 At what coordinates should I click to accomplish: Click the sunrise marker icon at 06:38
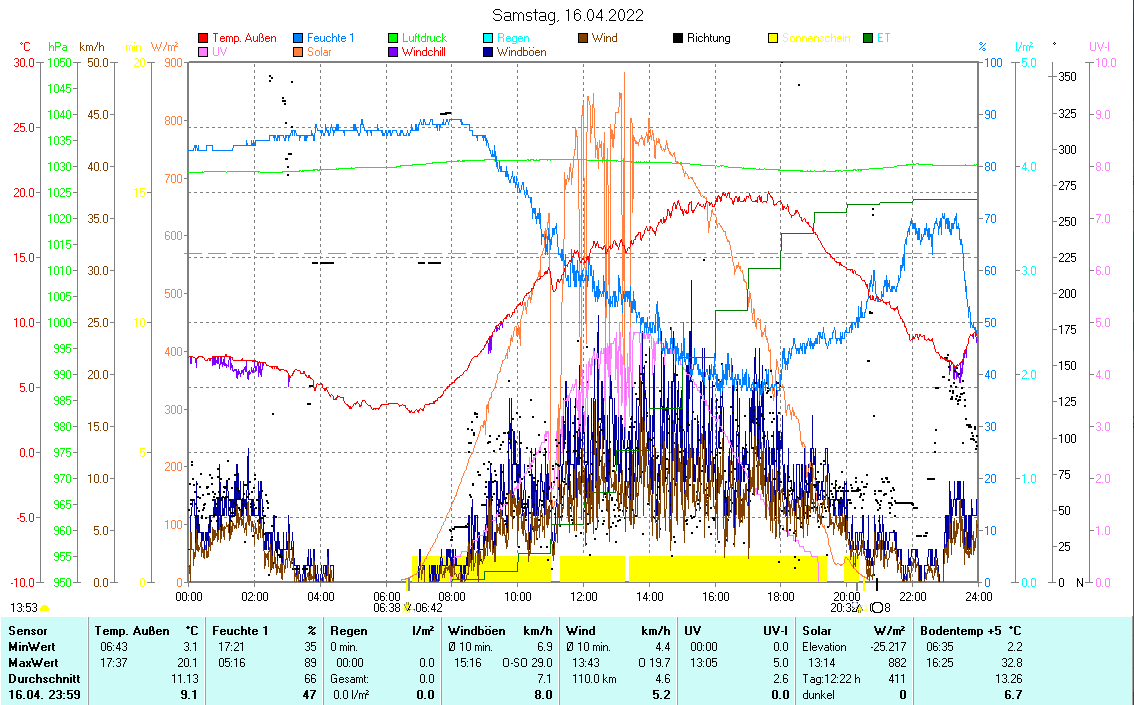(407, 607)
